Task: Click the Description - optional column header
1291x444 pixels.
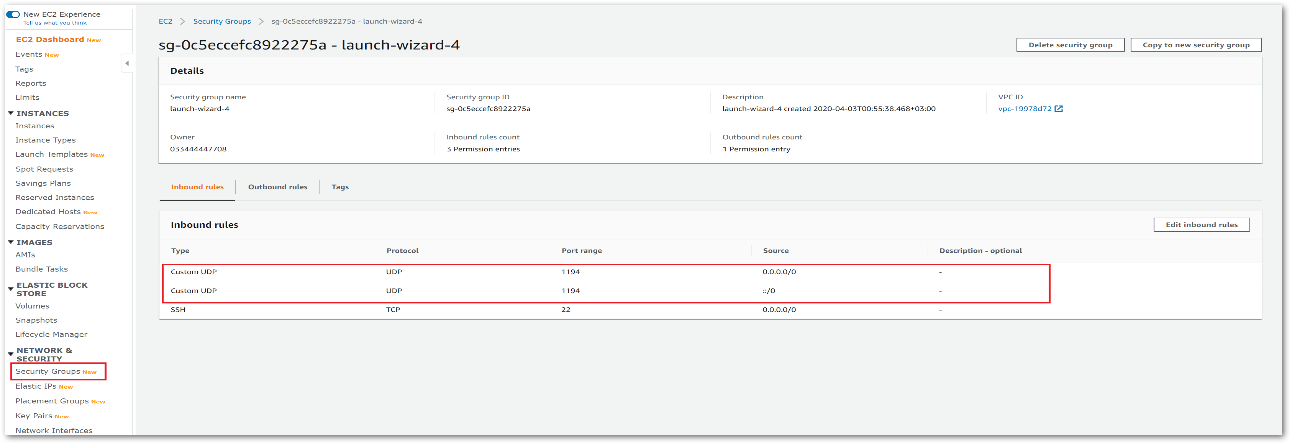Action: [x=980, y=250]
